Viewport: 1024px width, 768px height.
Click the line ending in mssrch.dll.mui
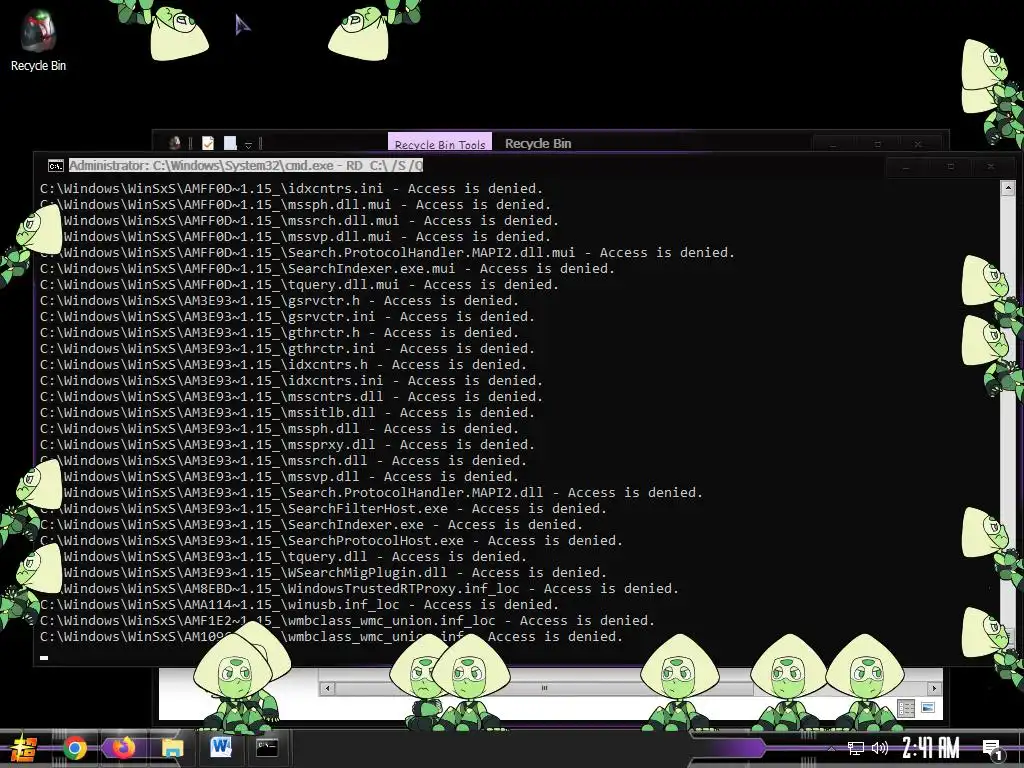coord(299,221)
